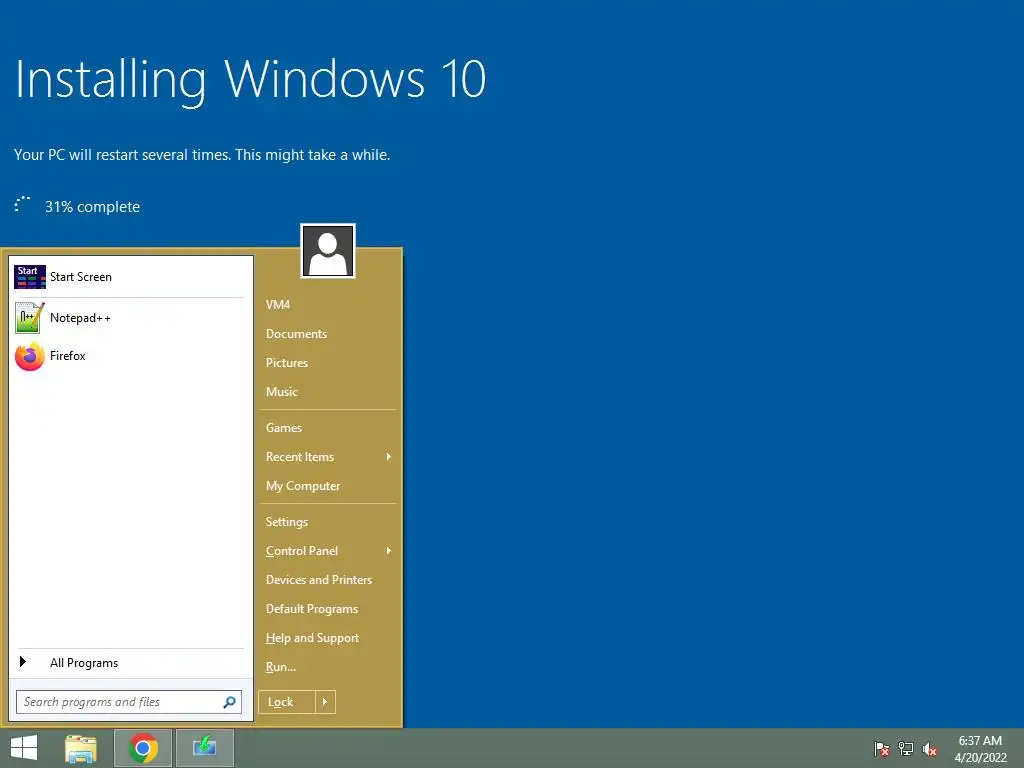The height and width of the screenshot is (768, 1024).
Task: Click the muted speaker tray icon
Action: point(930,749)
